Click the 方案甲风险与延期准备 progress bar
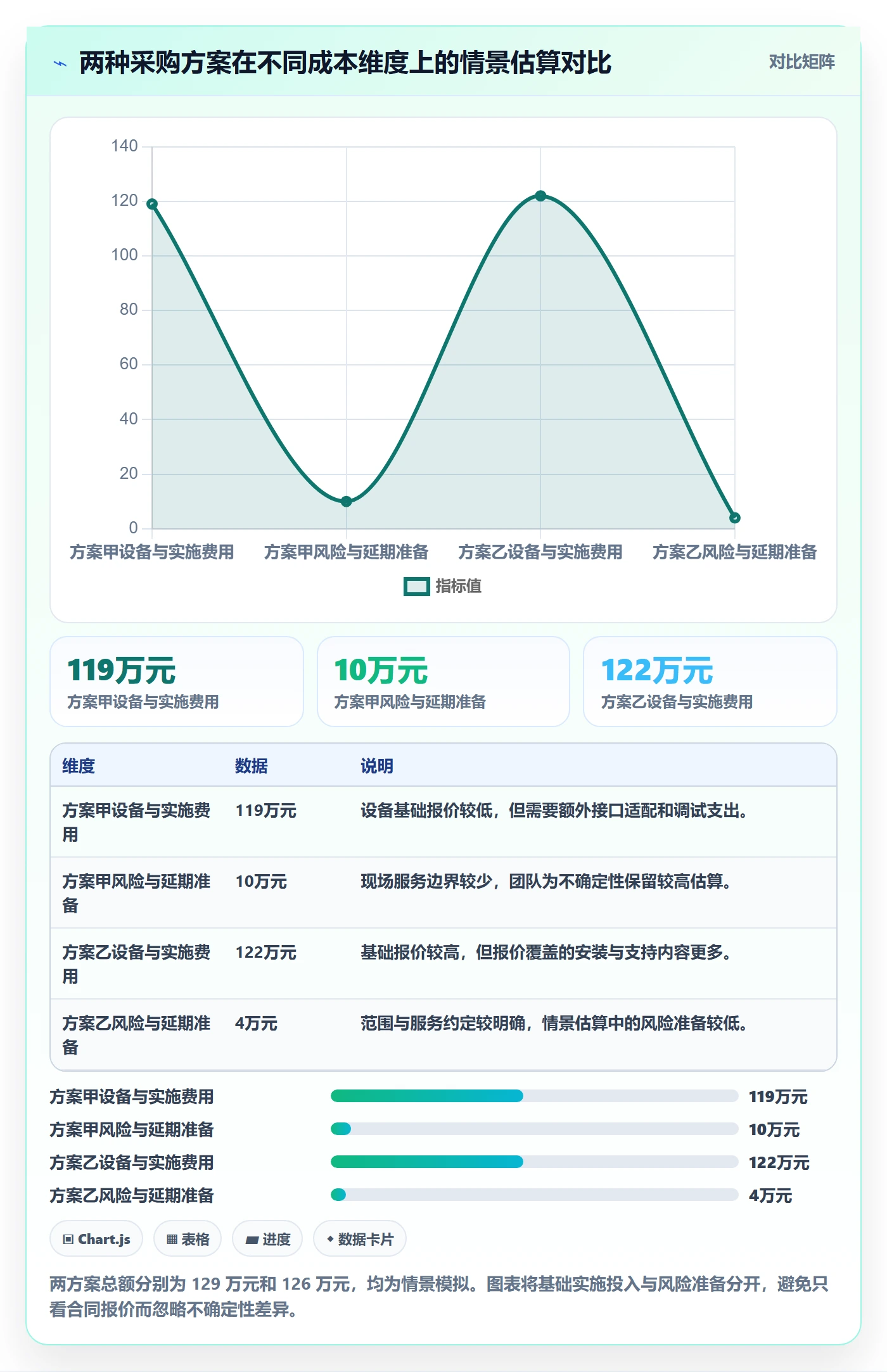Image resolution: width=887 pixels, height=1372 pixels. 534,1129
